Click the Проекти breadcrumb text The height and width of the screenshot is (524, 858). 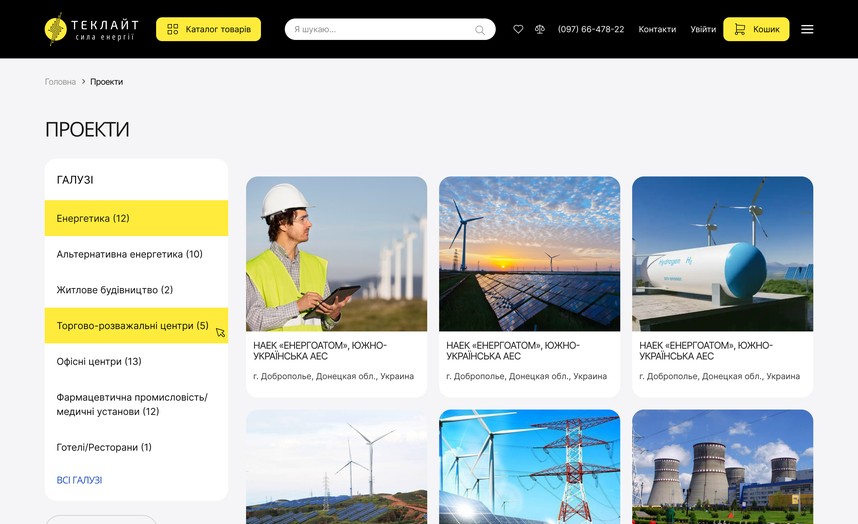pyautogui.click(x=107, y=82)
